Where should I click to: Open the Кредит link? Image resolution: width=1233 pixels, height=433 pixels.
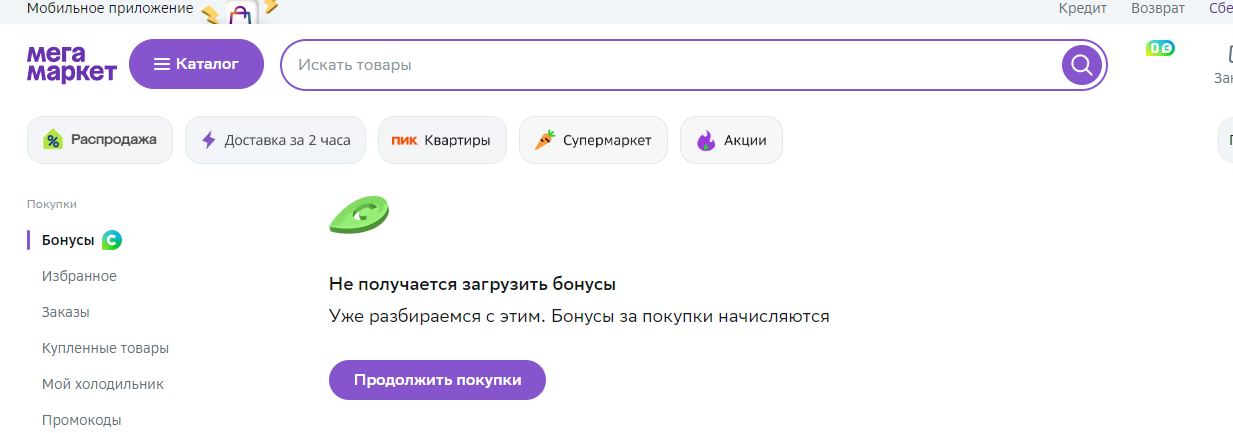pyautogui.click(x=1083, y=8)
